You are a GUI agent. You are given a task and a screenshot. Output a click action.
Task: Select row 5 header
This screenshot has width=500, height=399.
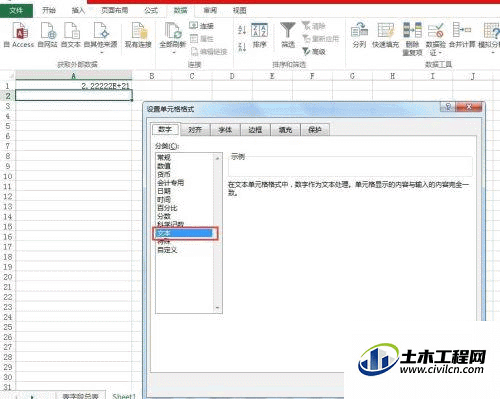pyautogui.click(x=8, y=126)
